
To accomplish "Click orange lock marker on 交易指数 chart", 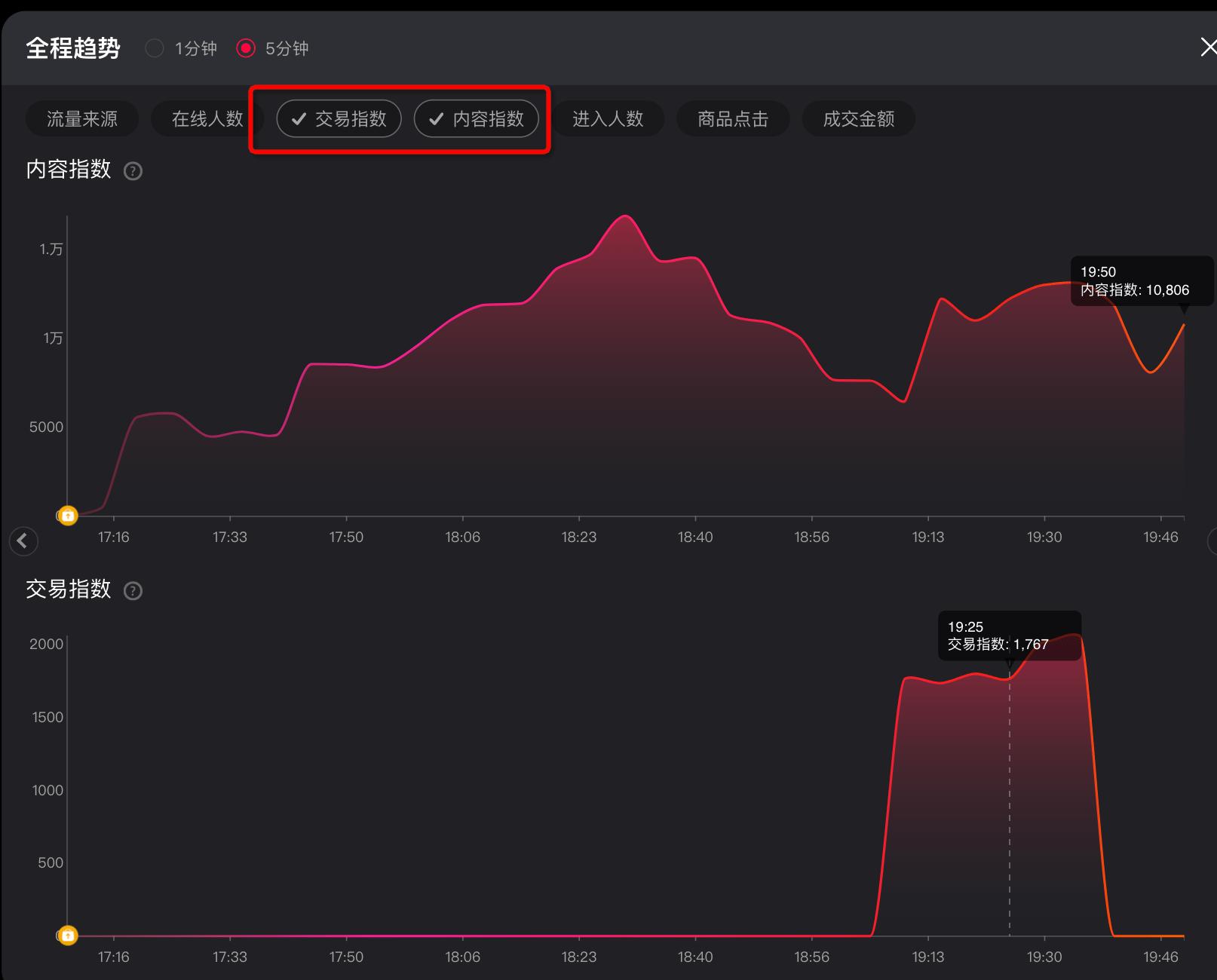I will pos(68,936).
